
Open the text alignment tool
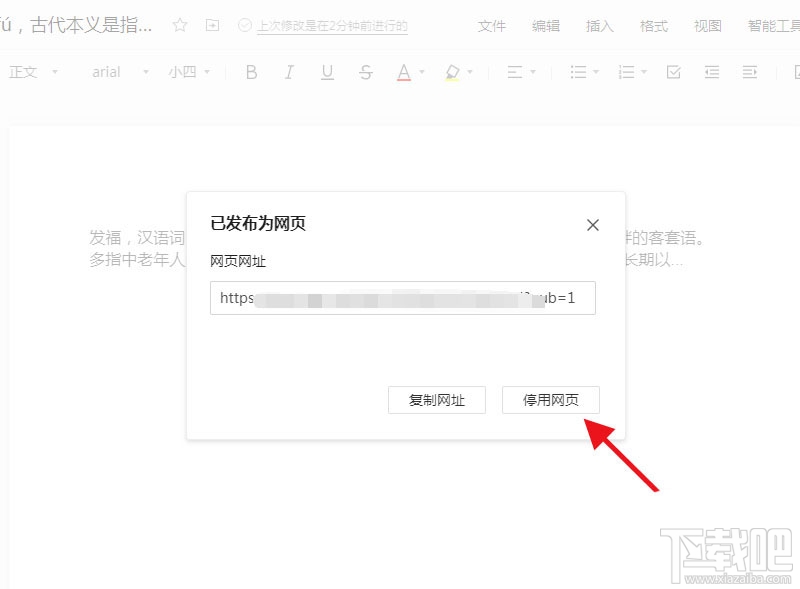pos(516,72)
